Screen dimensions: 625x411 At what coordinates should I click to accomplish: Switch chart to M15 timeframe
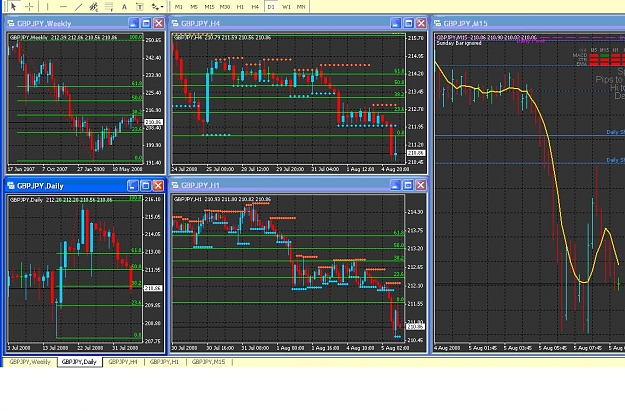209,6
